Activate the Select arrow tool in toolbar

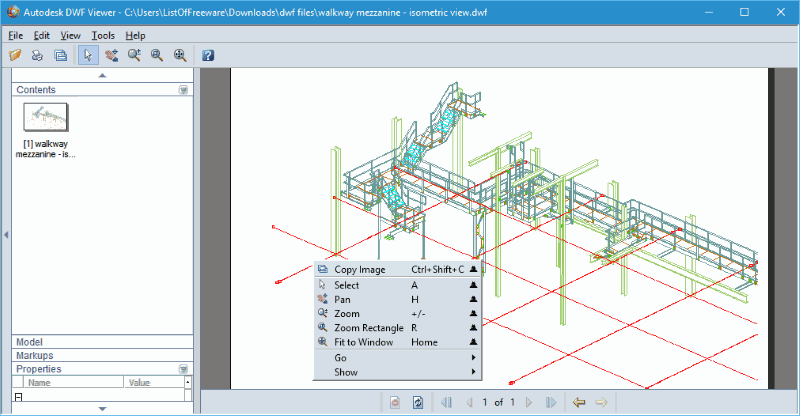click(88, 55)
